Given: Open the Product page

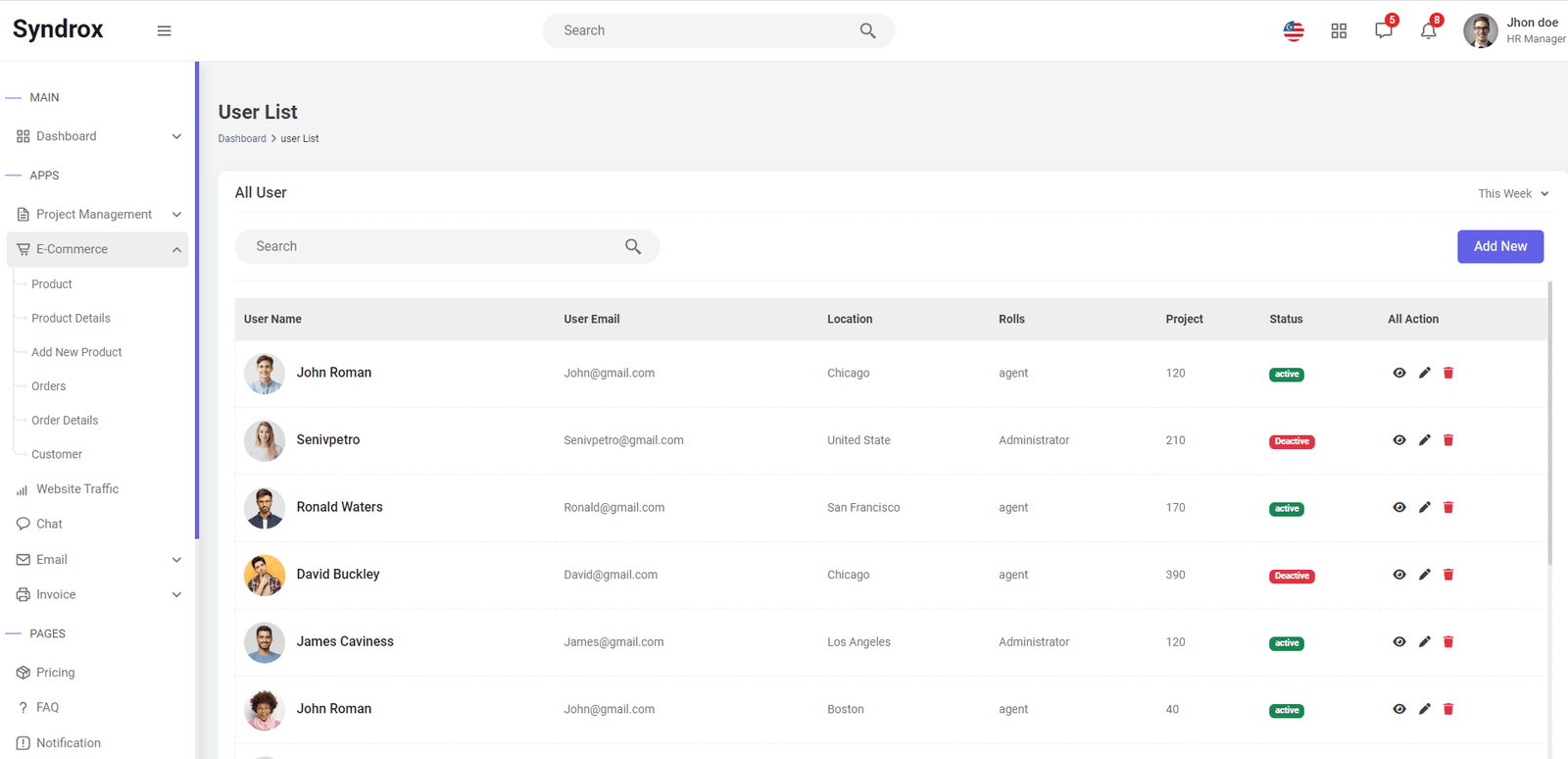Looking at the screenshot, I should pos(52,284).
